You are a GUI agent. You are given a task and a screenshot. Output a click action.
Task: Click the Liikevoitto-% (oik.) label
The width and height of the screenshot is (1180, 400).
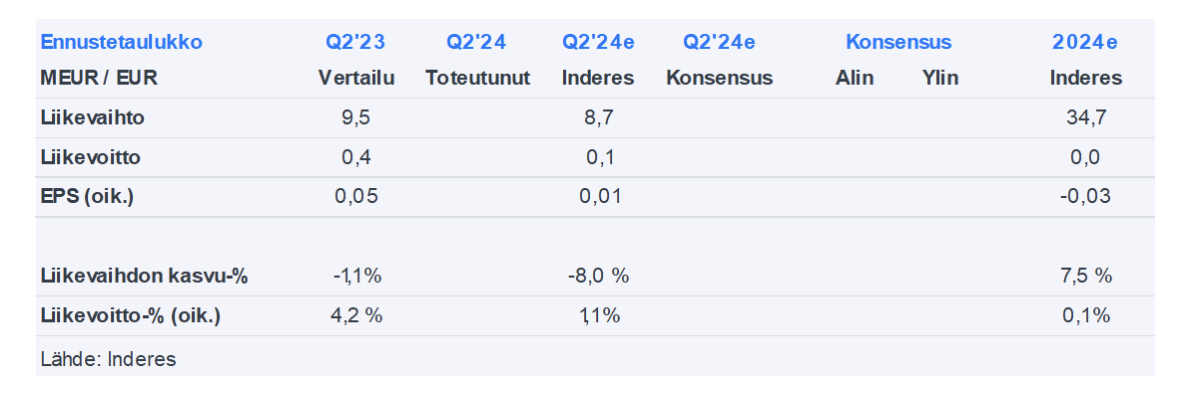pyautogui.click(x=130, y=315)
